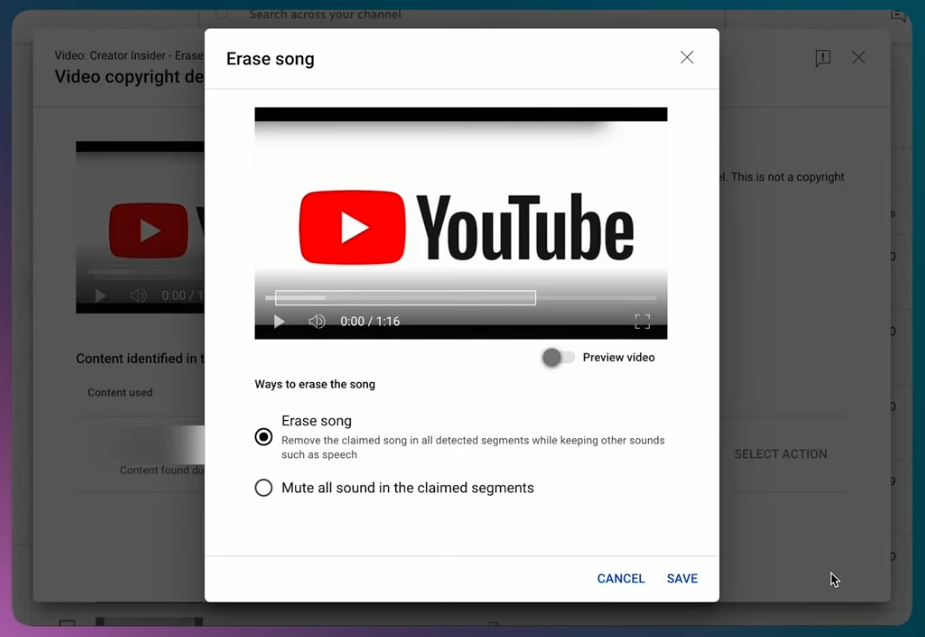Close the Erase song dialog
The width and height of the screenshot is (925, 637).
coord(687,58)
